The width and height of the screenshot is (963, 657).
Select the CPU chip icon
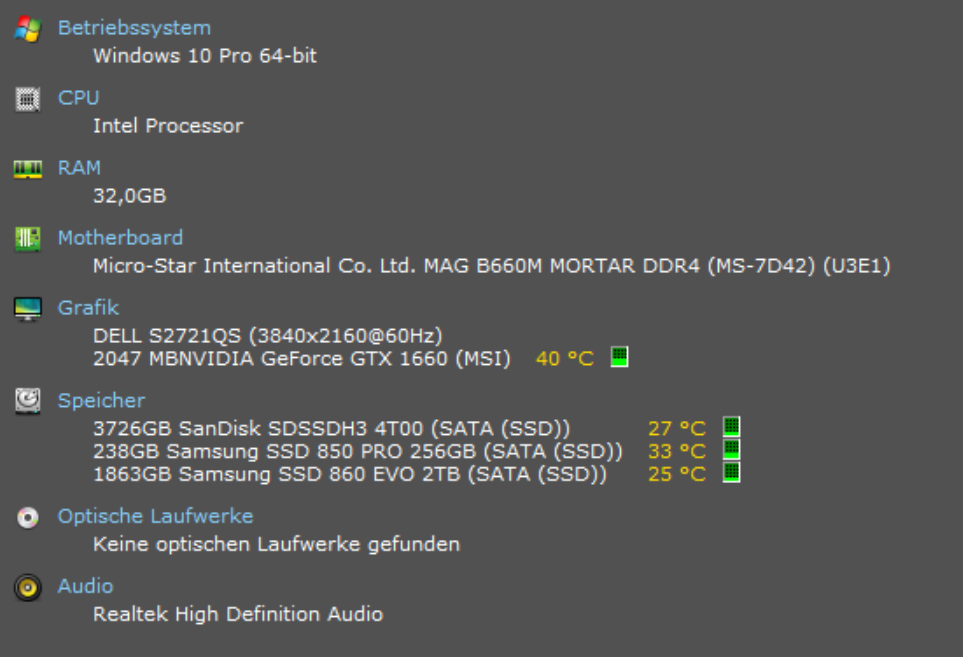tap(29, 97)
